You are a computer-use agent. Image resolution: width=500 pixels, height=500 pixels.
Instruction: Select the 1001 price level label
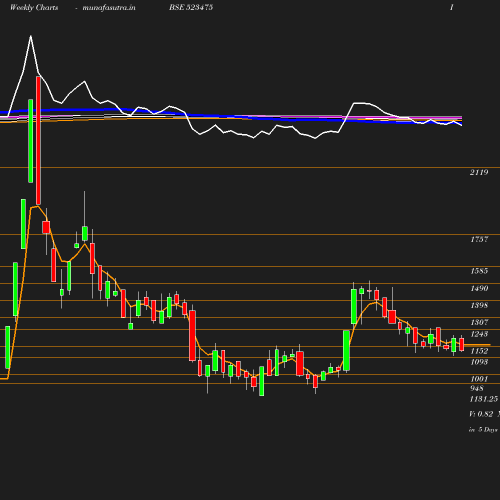point(479,379)
